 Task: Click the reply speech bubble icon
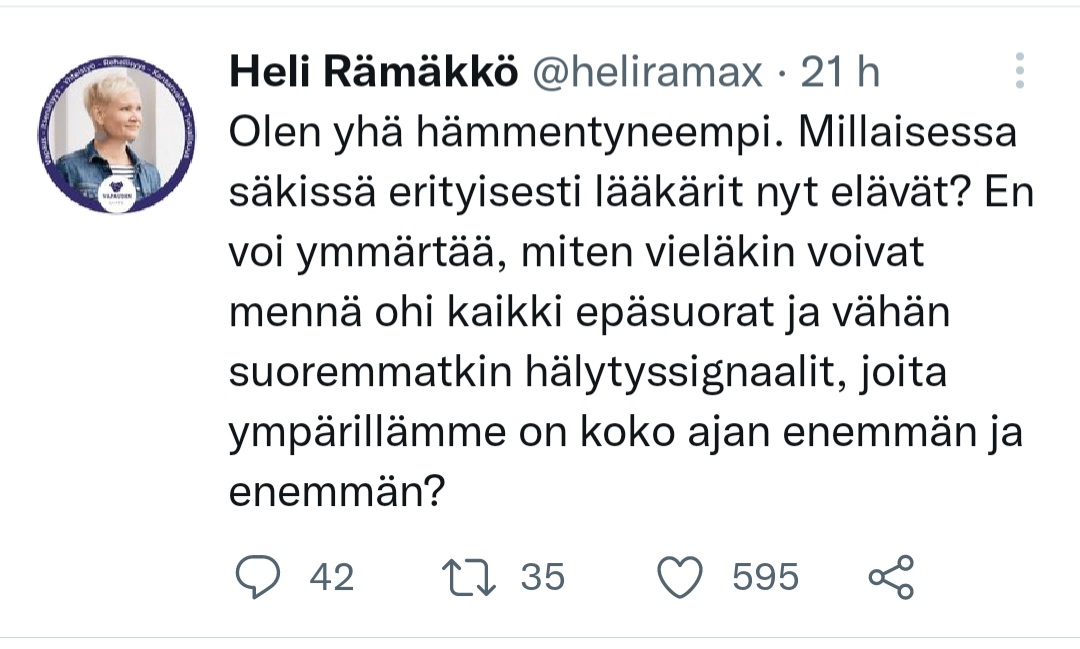[x=256, y=577]
